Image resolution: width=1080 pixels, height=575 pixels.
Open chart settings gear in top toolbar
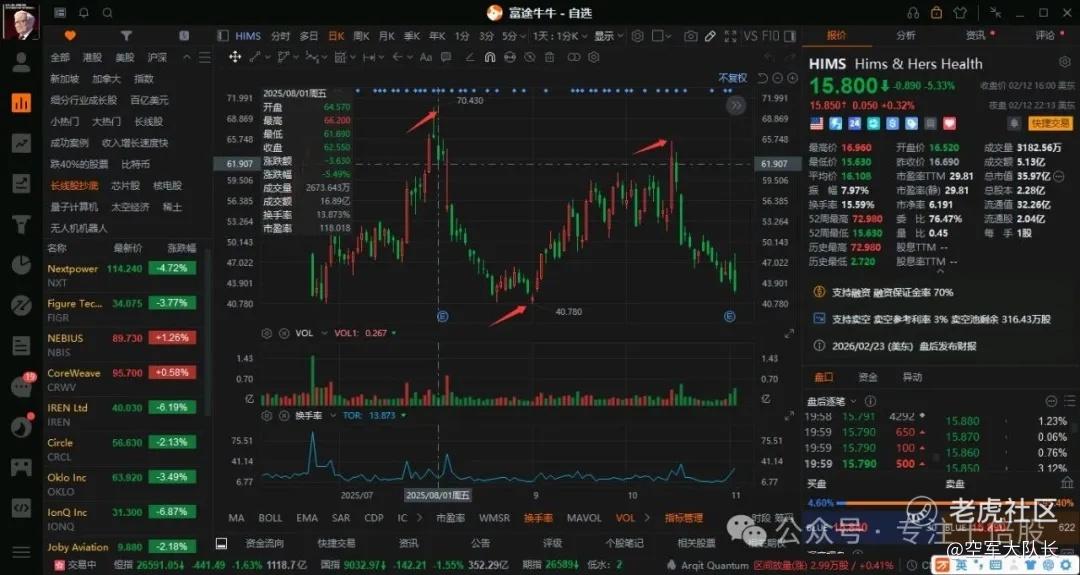tap(638, 36)
